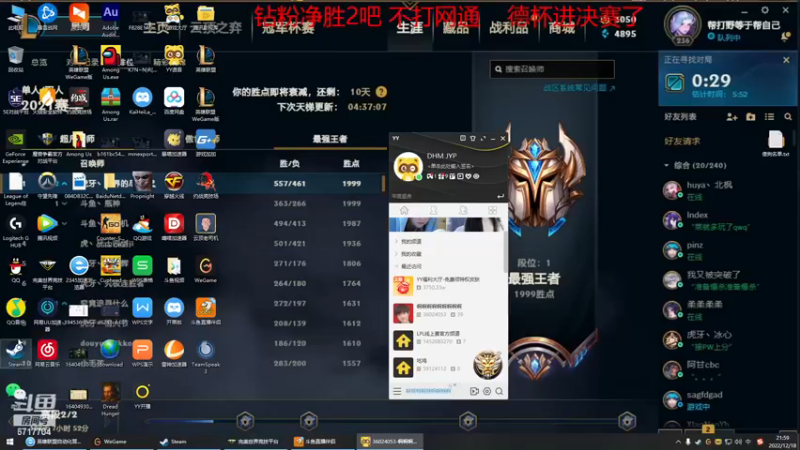The width and height of the screenshot is (800, 450).
Task: Click new folder icon in friends list
Action: 751,117
